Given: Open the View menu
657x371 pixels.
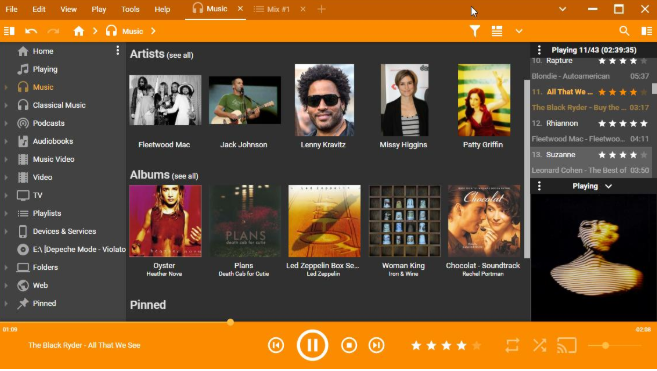Looking at the screenshot, I should coord(68,9).
